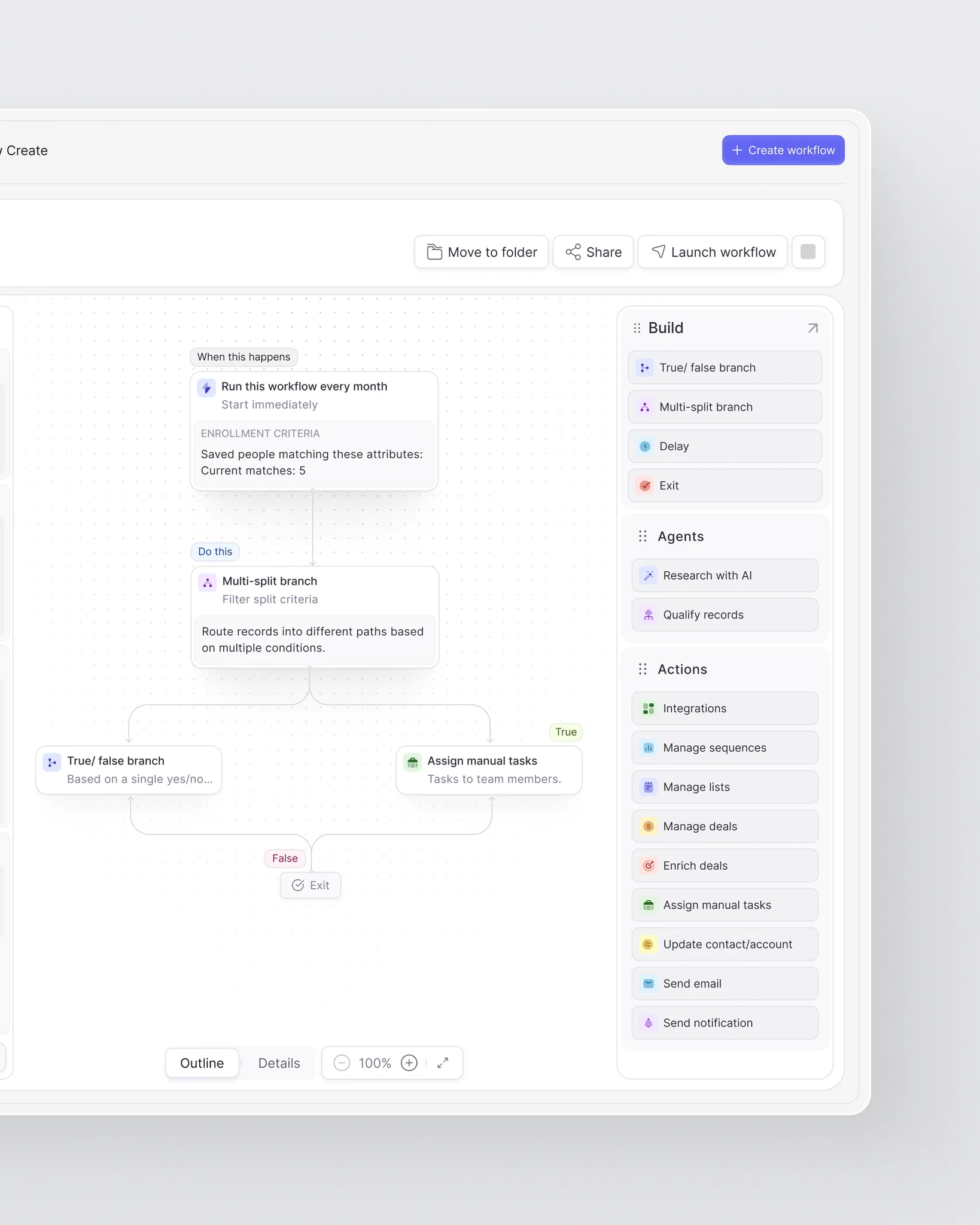Launch the workflow
This screenshot has width=980, height=1225.
pos(713,252)
